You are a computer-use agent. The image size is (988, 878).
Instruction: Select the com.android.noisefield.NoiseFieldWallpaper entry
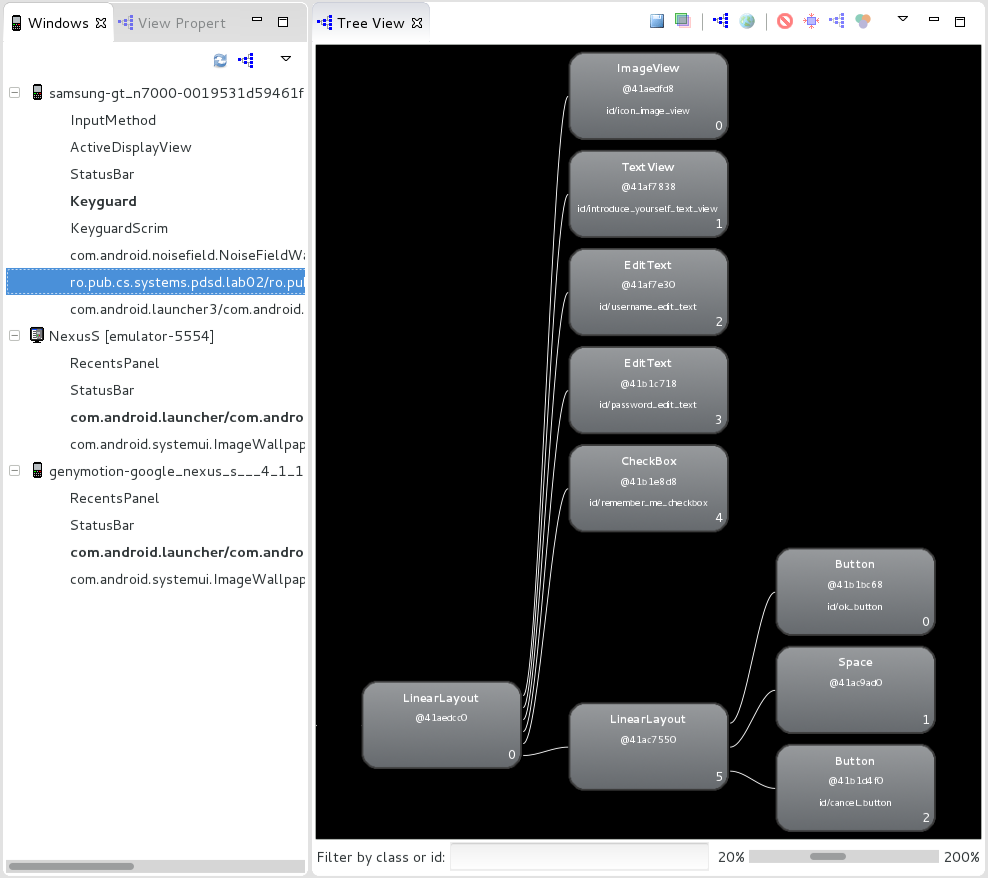[187, 255]
